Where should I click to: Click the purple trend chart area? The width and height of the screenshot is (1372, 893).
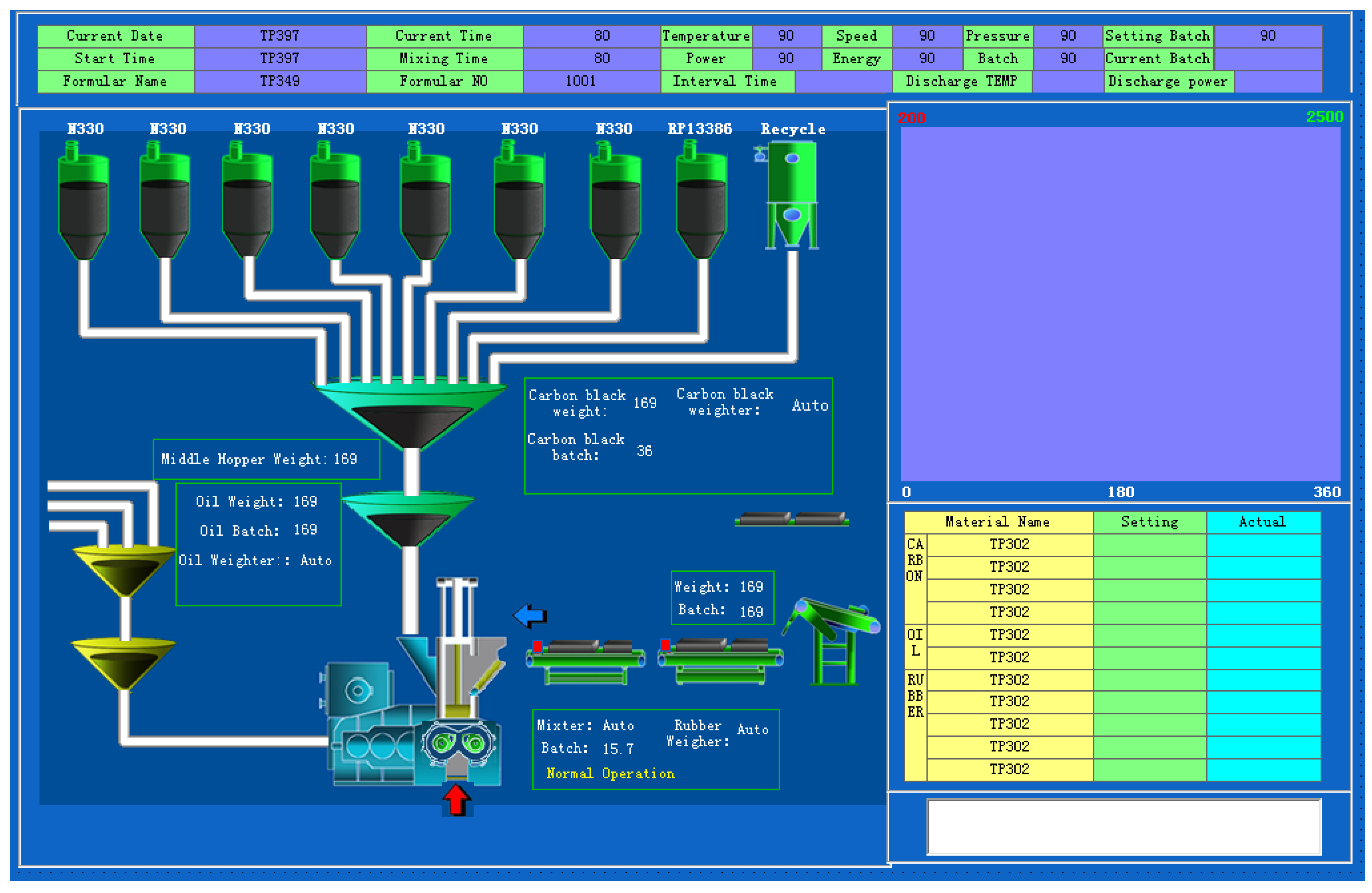(x=1120, y=304)
